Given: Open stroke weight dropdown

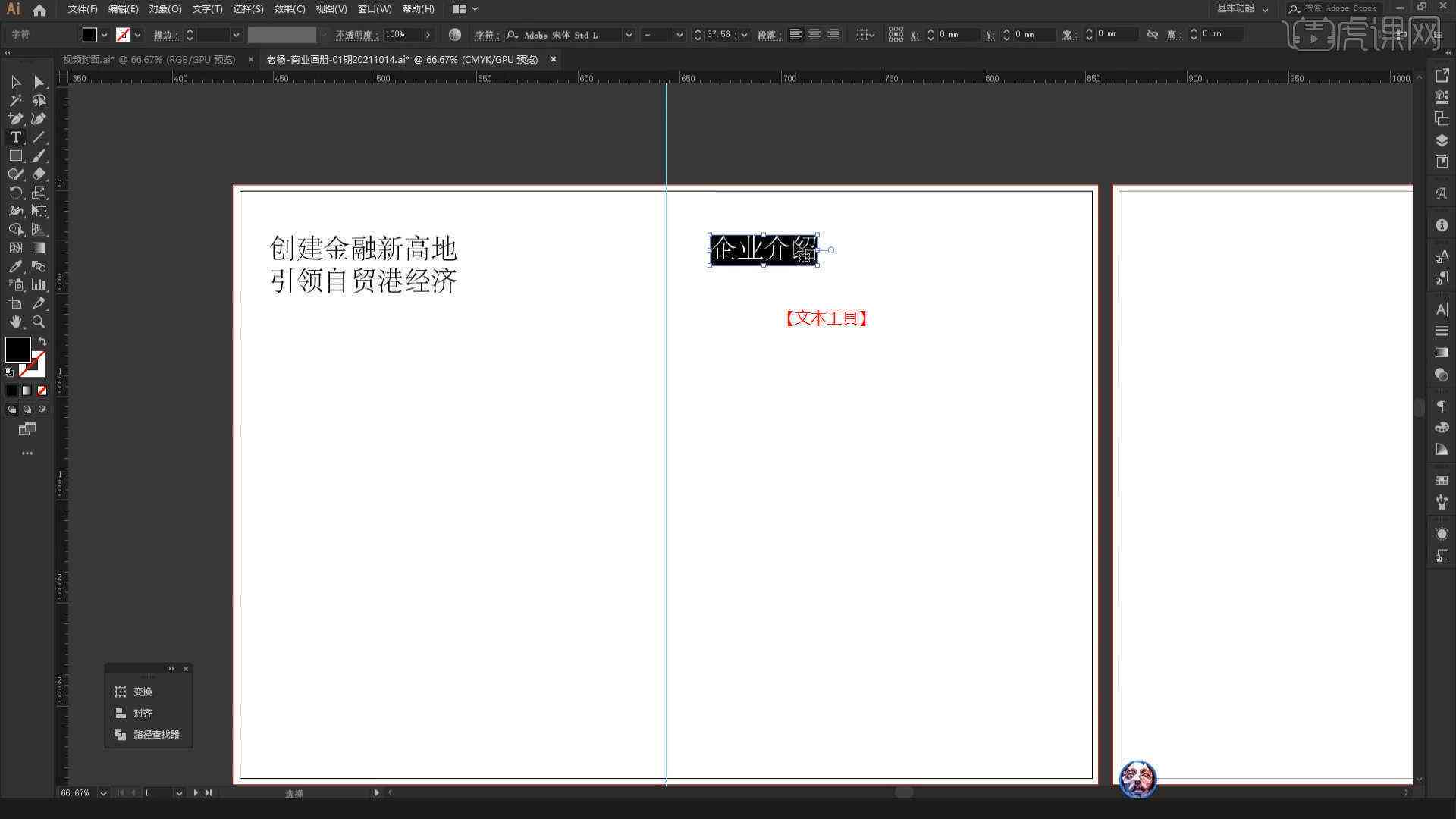Looking at the screenshot, I should click(x=236, y=35).
